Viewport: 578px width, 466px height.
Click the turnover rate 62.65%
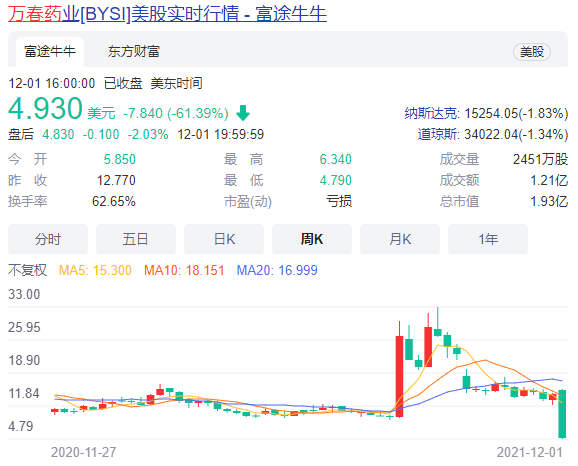[114, 201]
